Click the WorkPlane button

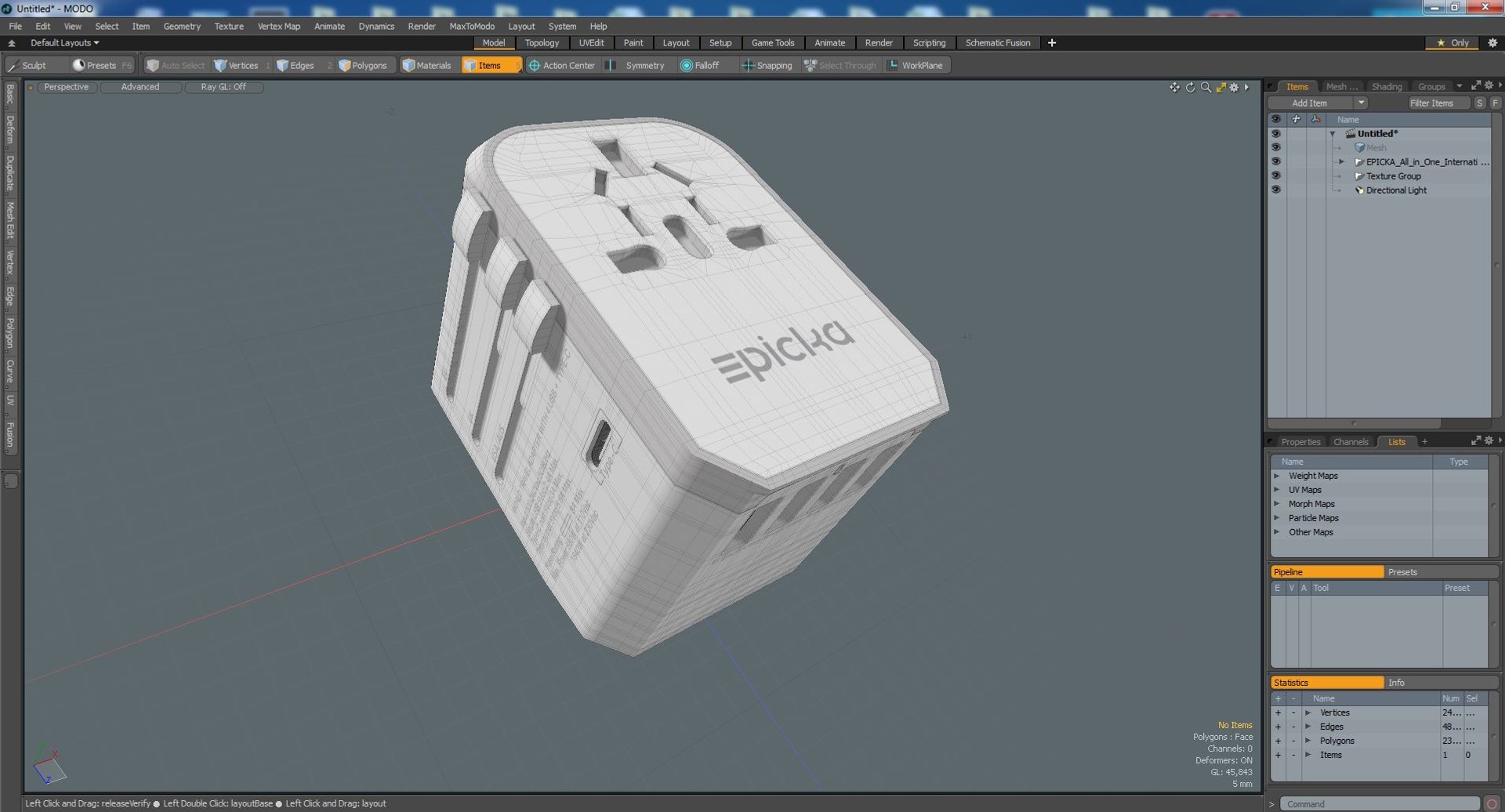tap(916, 65)
